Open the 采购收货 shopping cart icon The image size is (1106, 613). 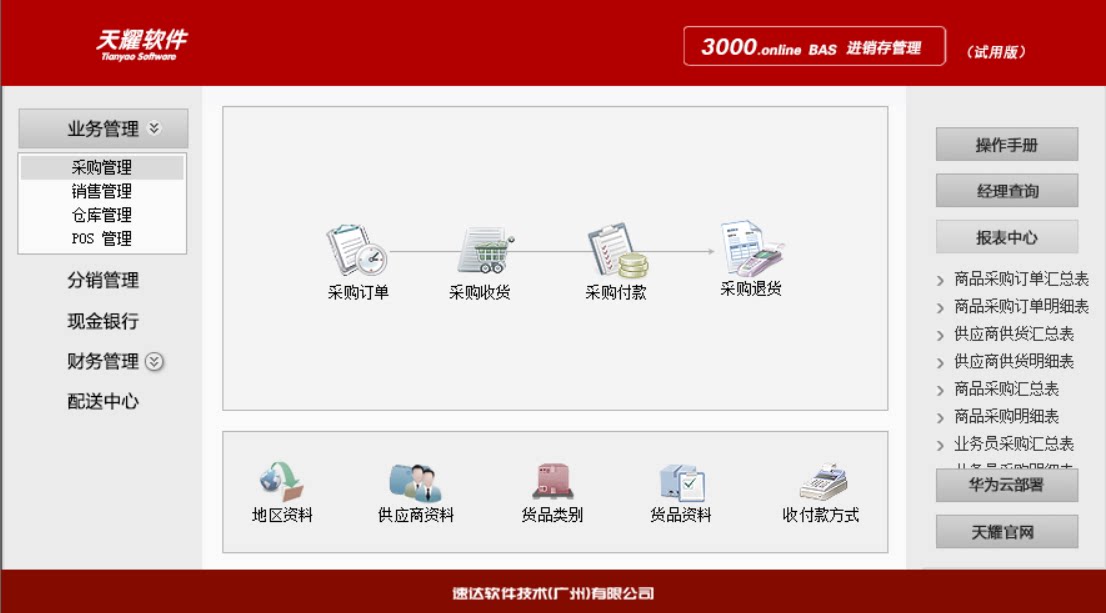(x=486, y=250)
